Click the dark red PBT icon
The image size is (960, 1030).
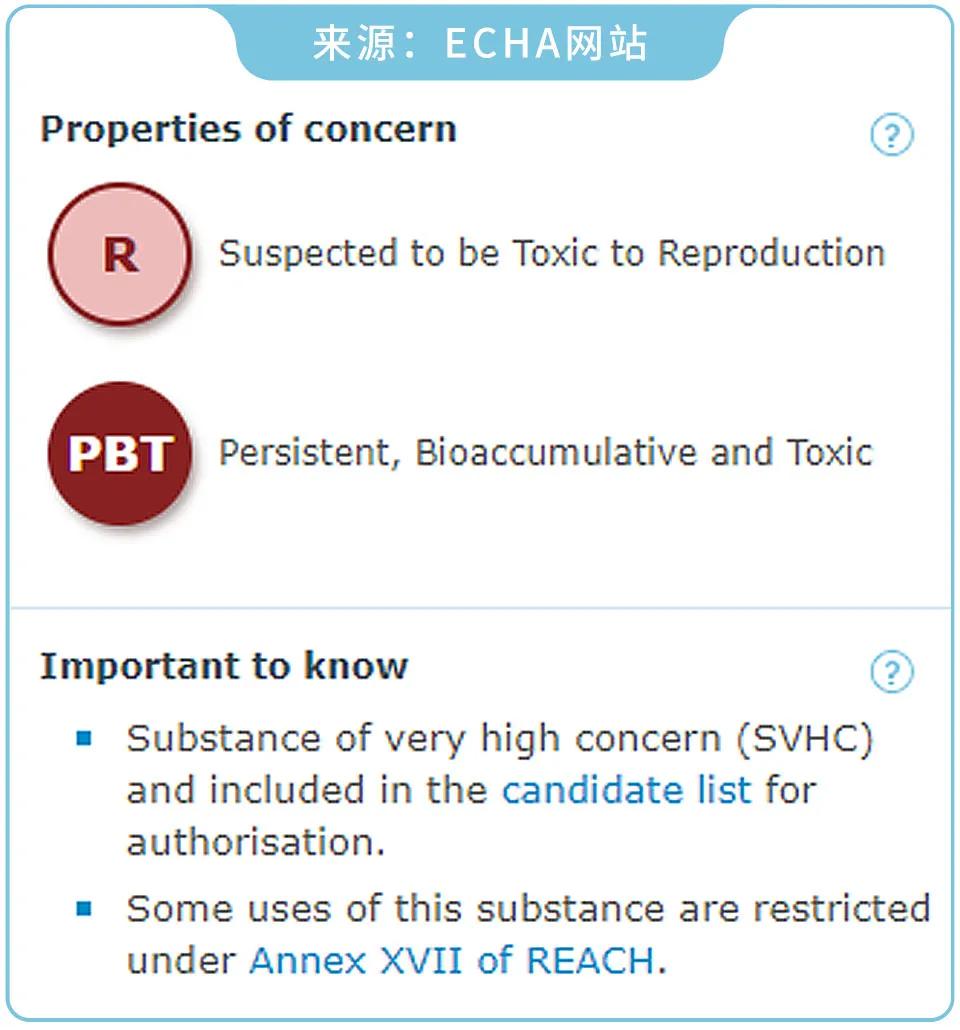click(119, 453)
